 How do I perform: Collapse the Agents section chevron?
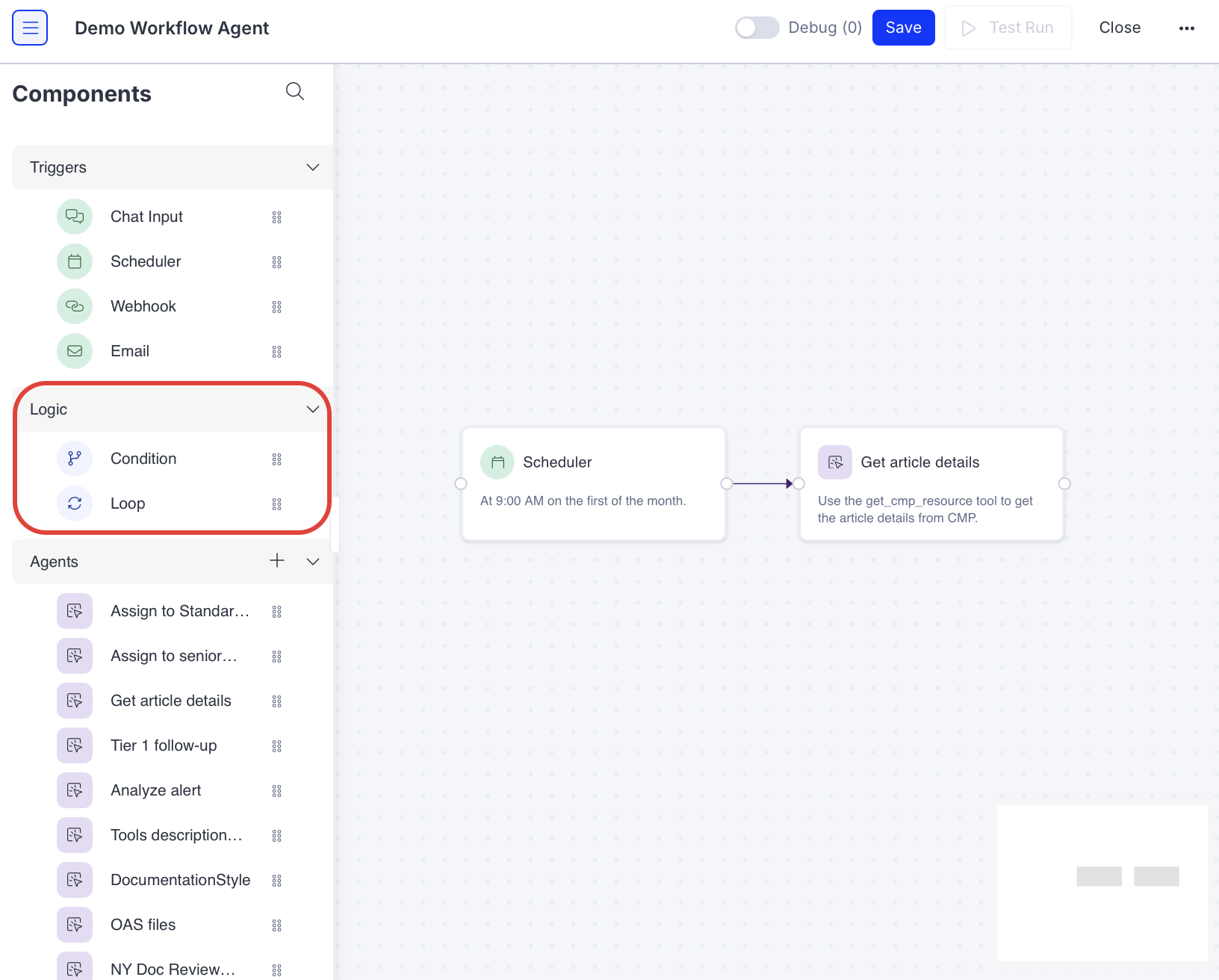pos(313,562)
